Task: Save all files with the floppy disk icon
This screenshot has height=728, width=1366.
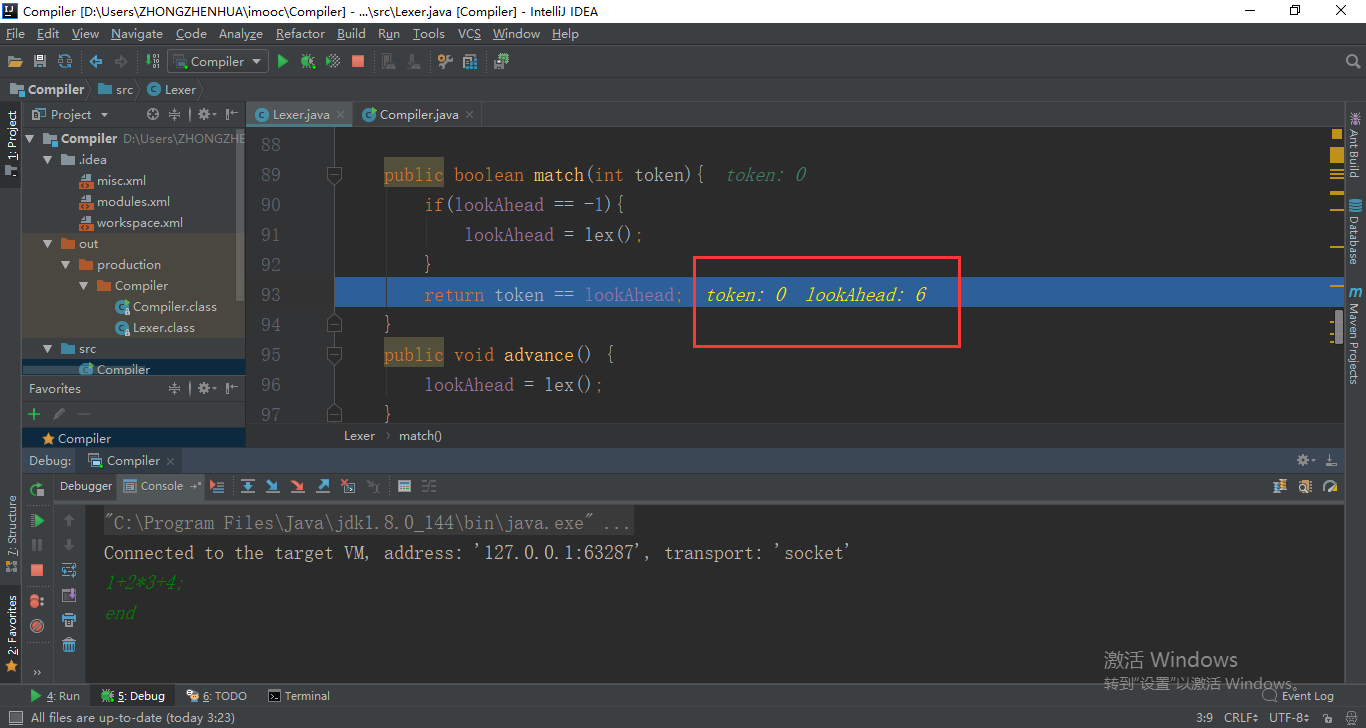Action: (x=40, y=61)
